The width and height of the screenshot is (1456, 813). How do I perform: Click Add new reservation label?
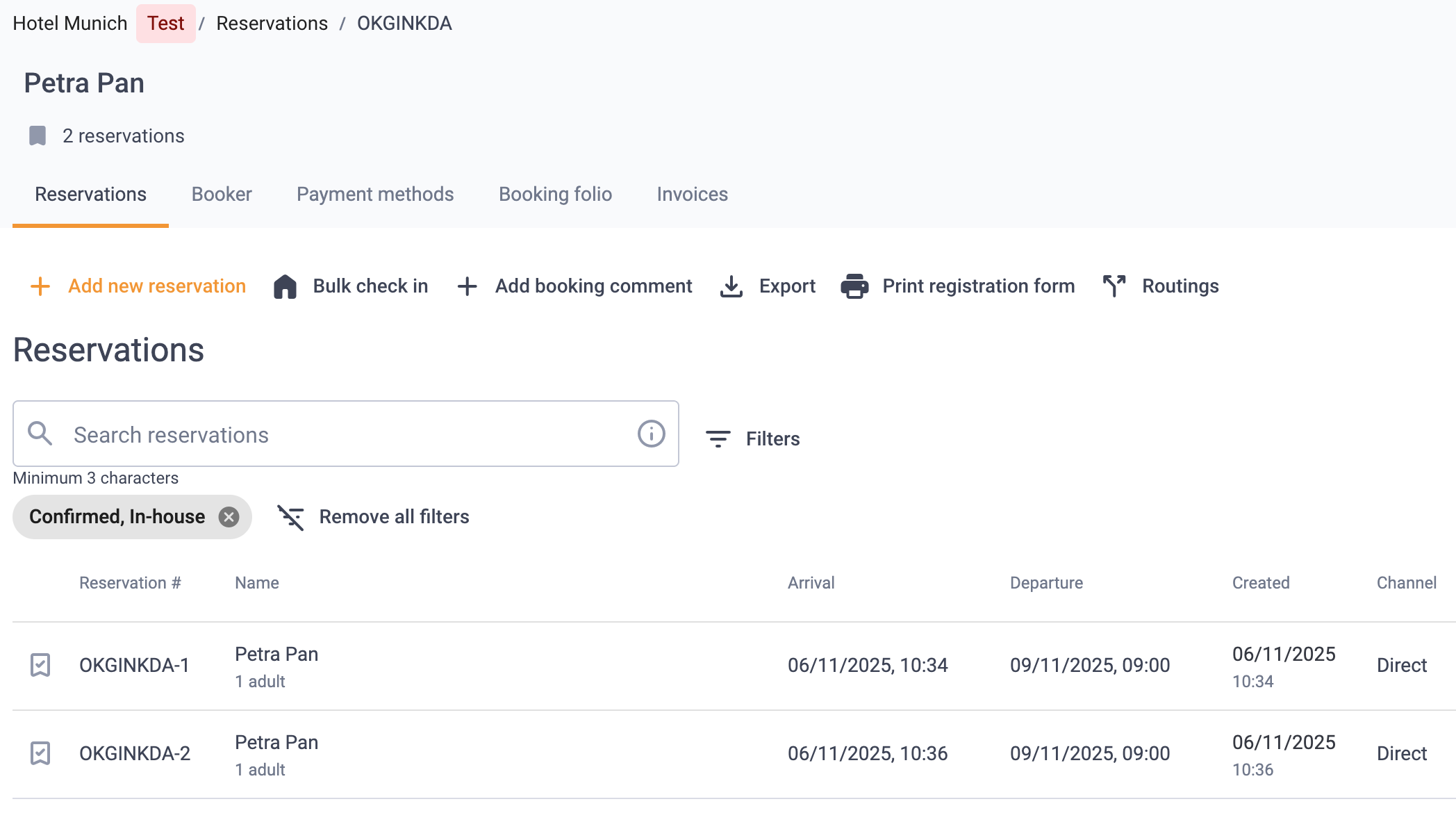[x=157, y=286]
